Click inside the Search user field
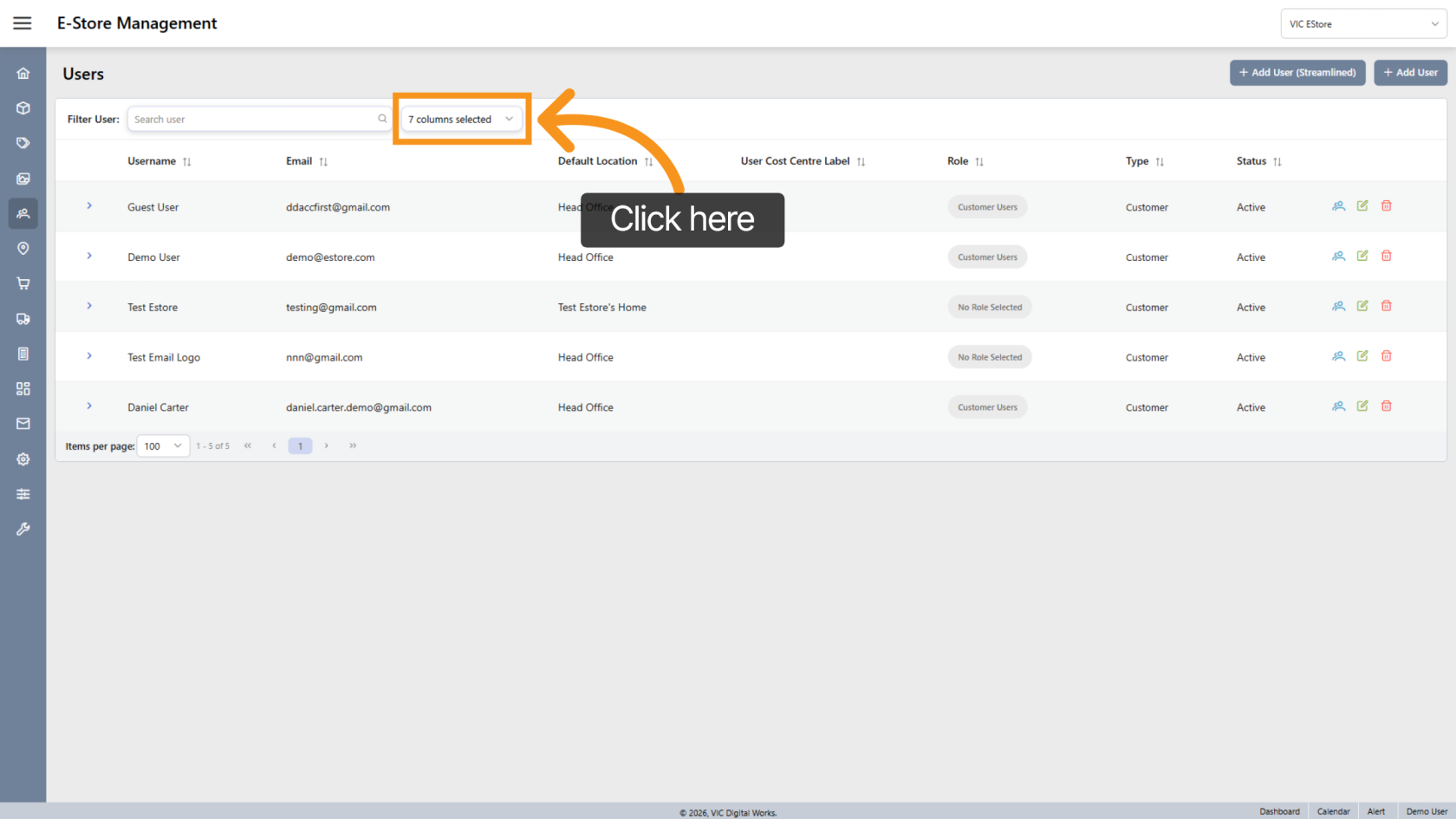1456x819 pixels. click(251, 119)
